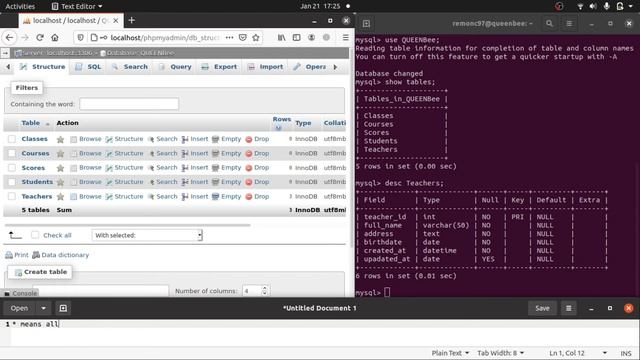Open system volume indicator

(593, 6)
